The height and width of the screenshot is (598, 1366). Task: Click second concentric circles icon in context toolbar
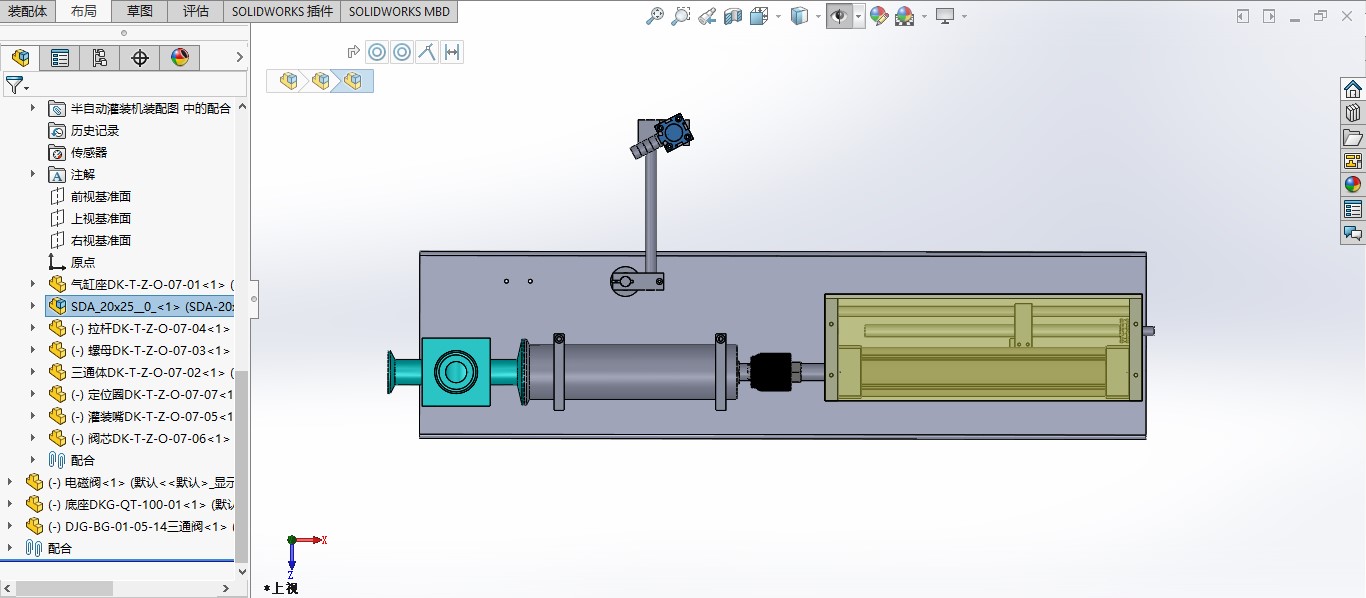pos(402,52)
